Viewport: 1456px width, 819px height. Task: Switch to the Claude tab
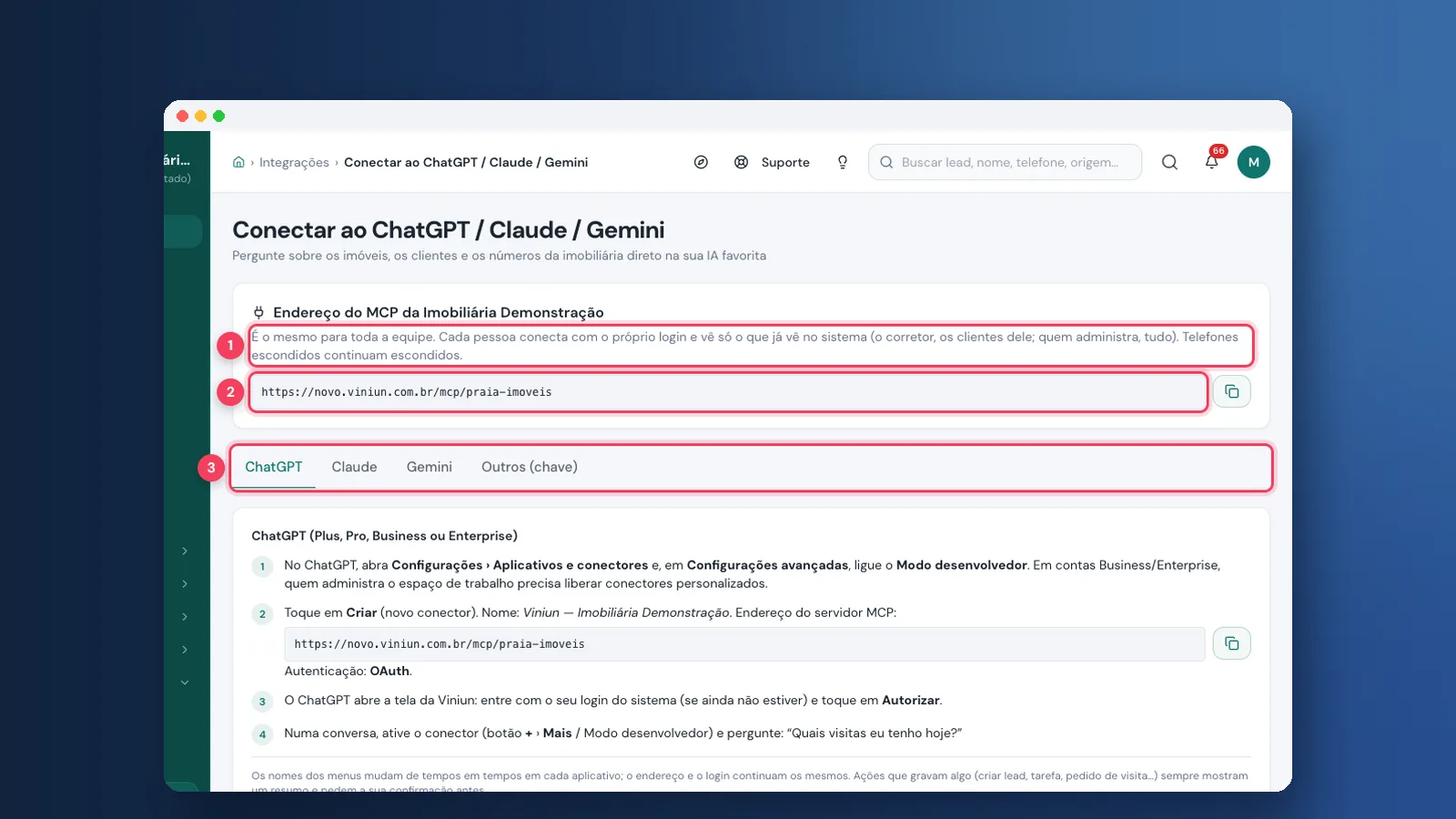click(x=354, y=467)
